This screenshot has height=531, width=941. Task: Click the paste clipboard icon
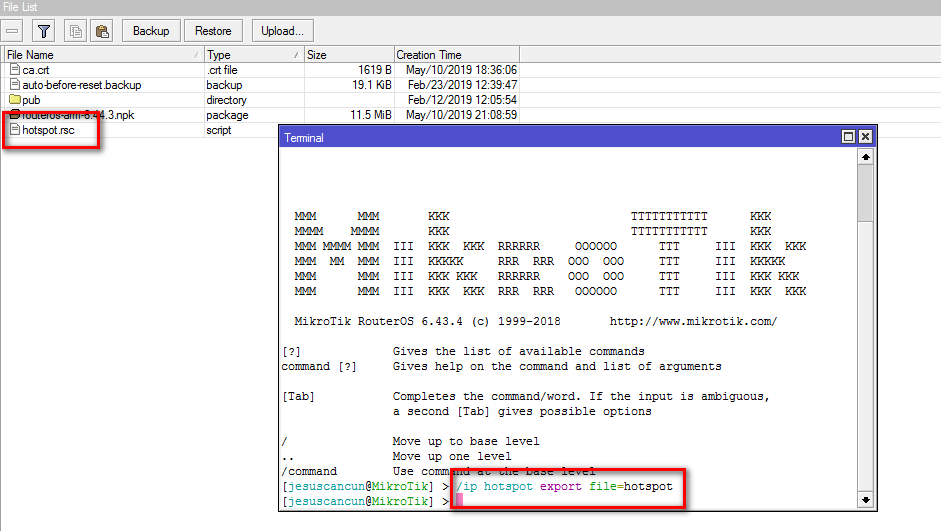[x=101, y=31]
